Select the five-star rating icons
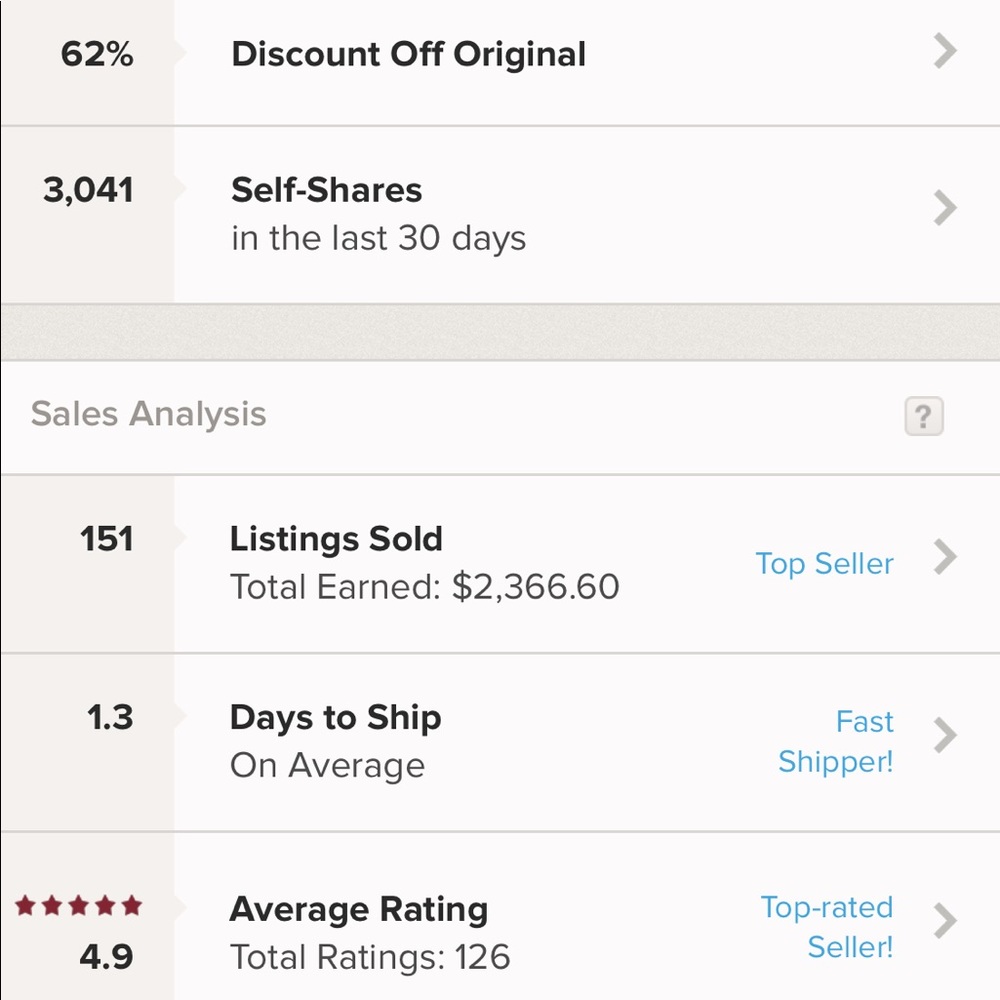 78,905
